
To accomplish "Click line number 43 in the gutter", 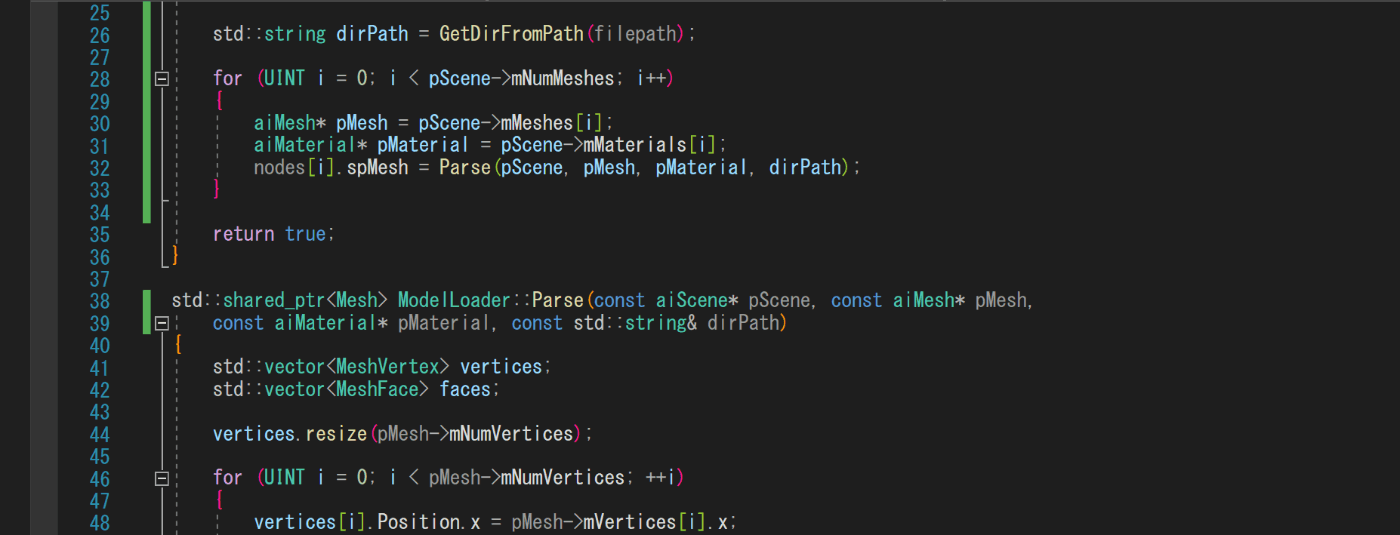I will 99,411.
